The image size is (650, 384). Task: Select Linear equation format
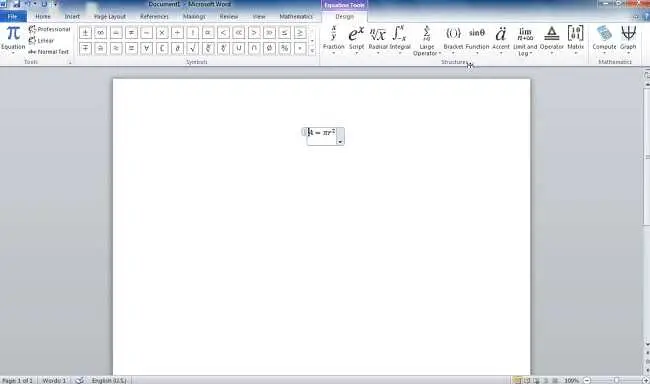point(41,41)
